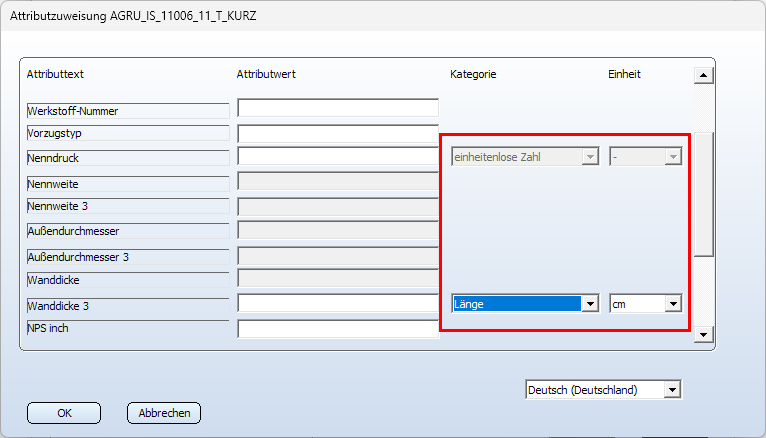The image size is (766, 438).
Task: Focus the Werkstoff-Nummer value field
Action: [x=338, y=108]
